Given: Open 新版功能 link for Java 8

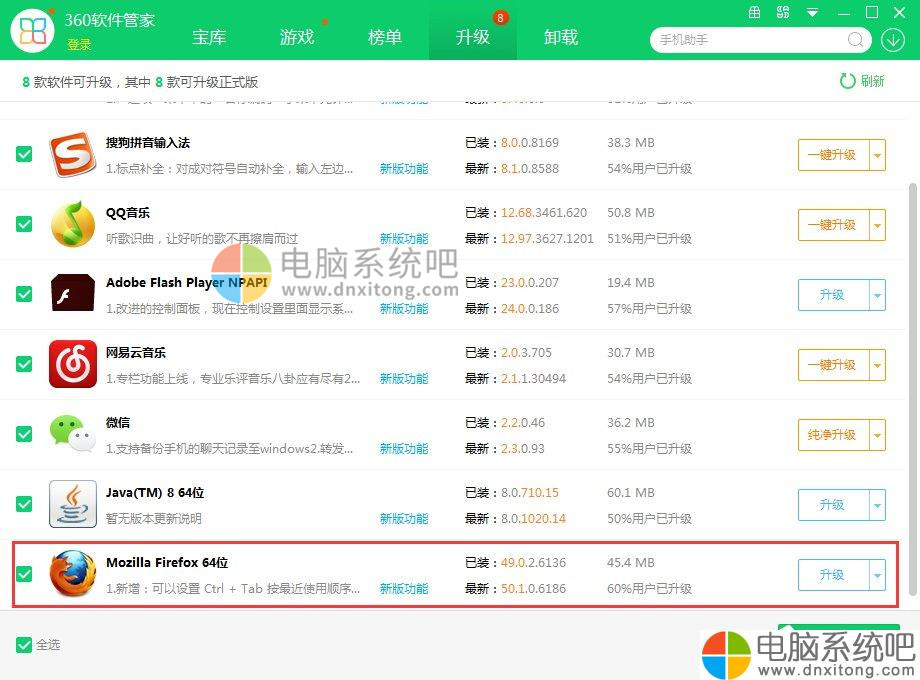Looking at the screenshot, I should point(404,519).
